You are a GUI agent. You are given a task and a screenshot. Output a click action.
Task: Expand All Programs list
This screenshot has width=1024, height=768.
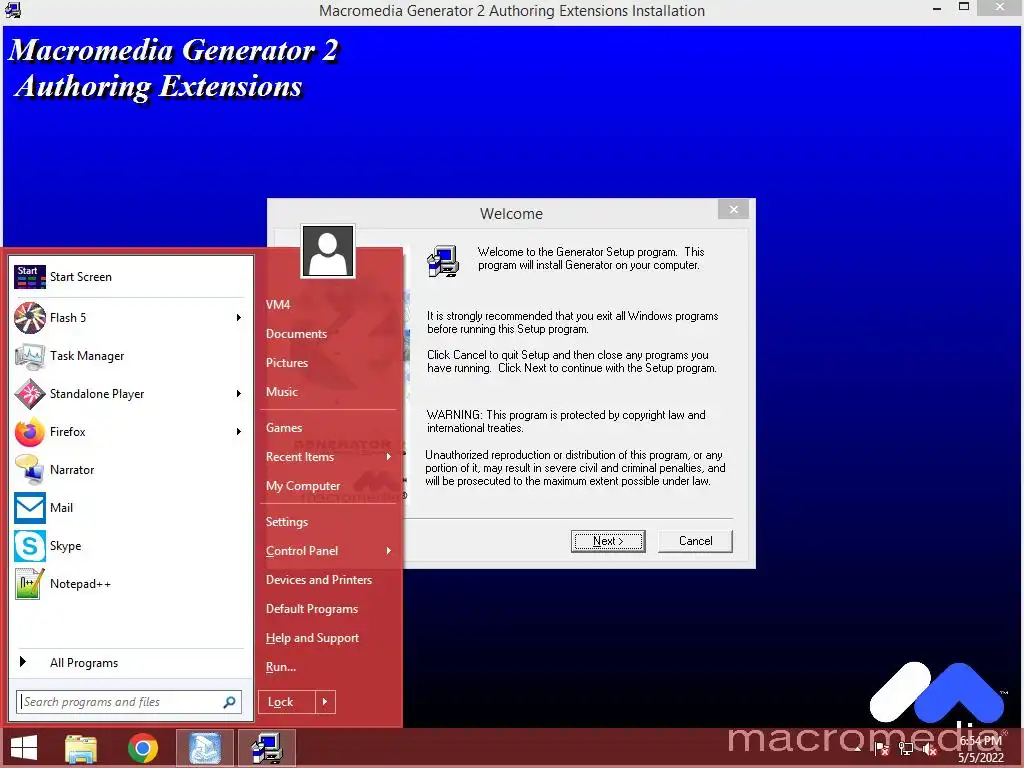pyautogui.click(x=84, y=663)
